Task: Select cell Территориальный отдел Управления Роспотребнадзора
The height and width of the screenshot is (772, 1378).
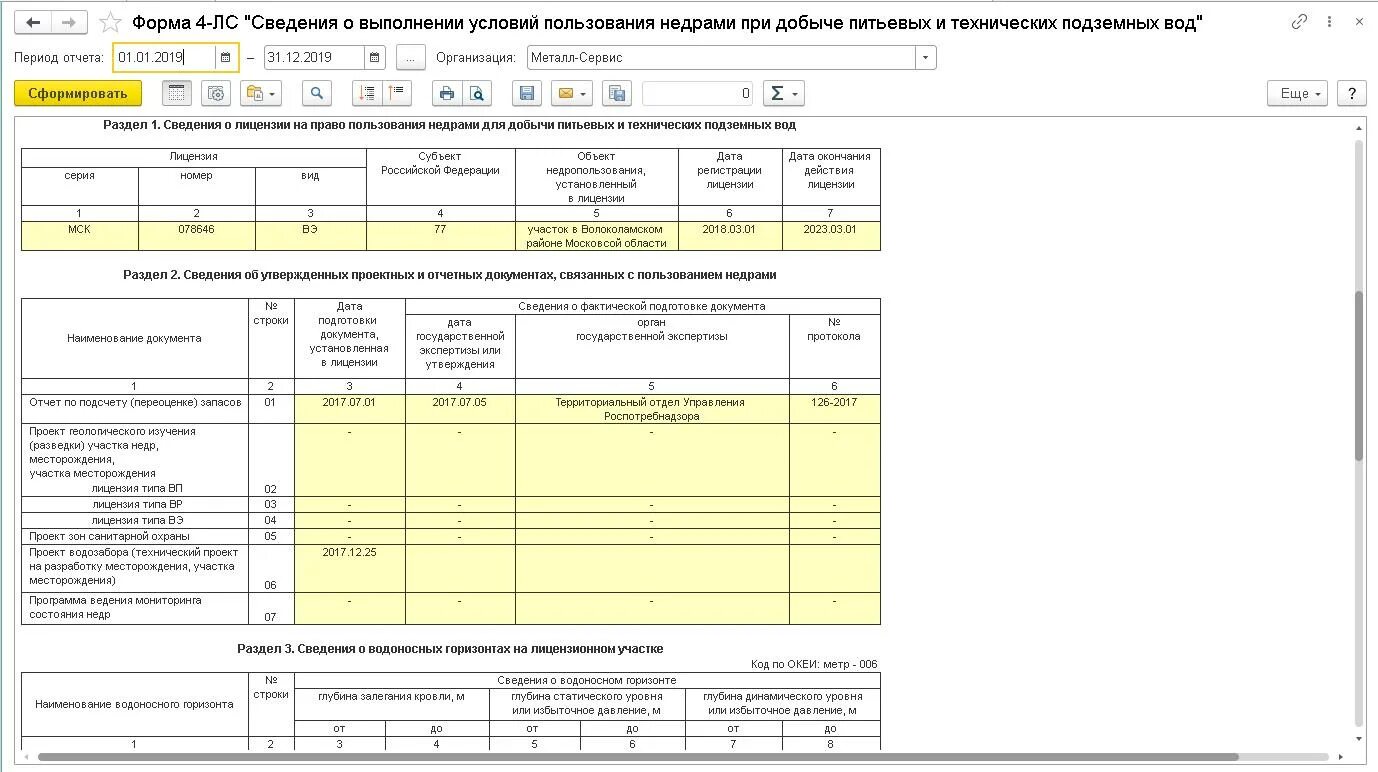Action: pos(652,409)
